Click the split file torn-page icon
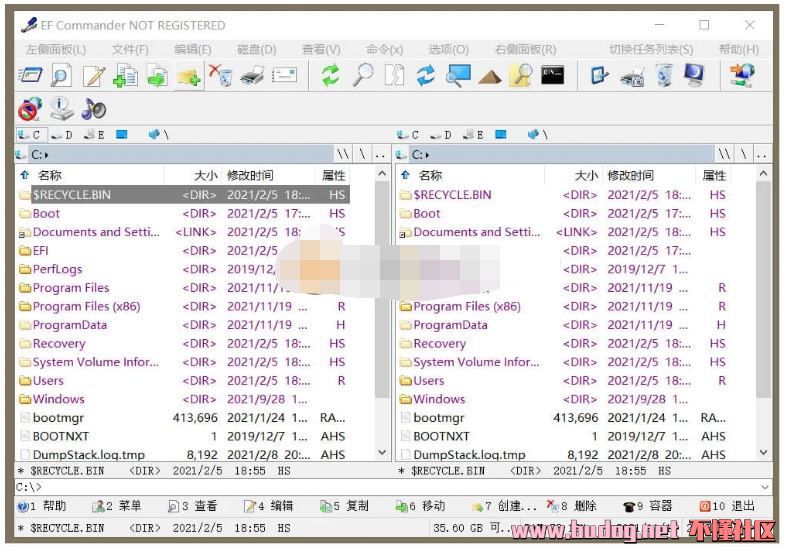This screenshot has height=551, width=785. (395, 76)
